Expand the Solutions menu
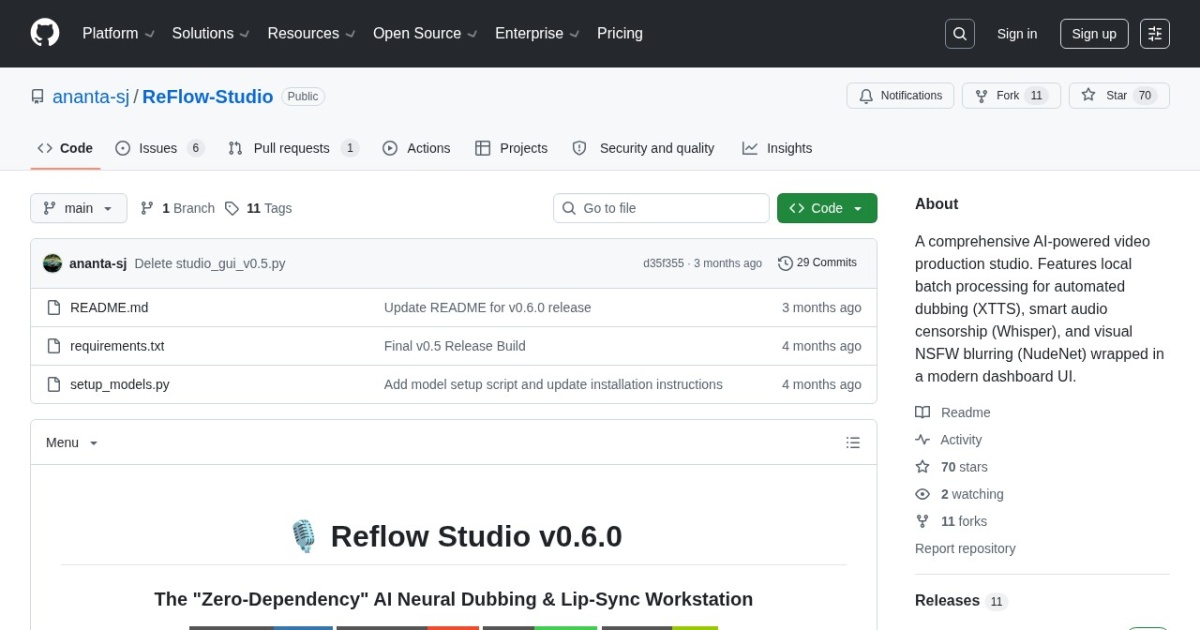 coord(211,33)
